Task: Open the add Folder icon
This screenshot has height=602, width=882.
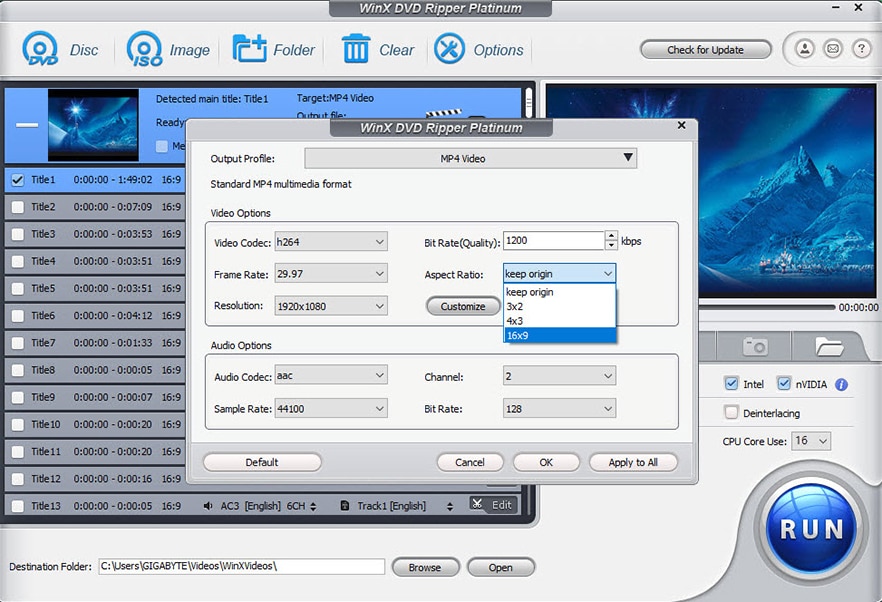Action: click(249, 49)
